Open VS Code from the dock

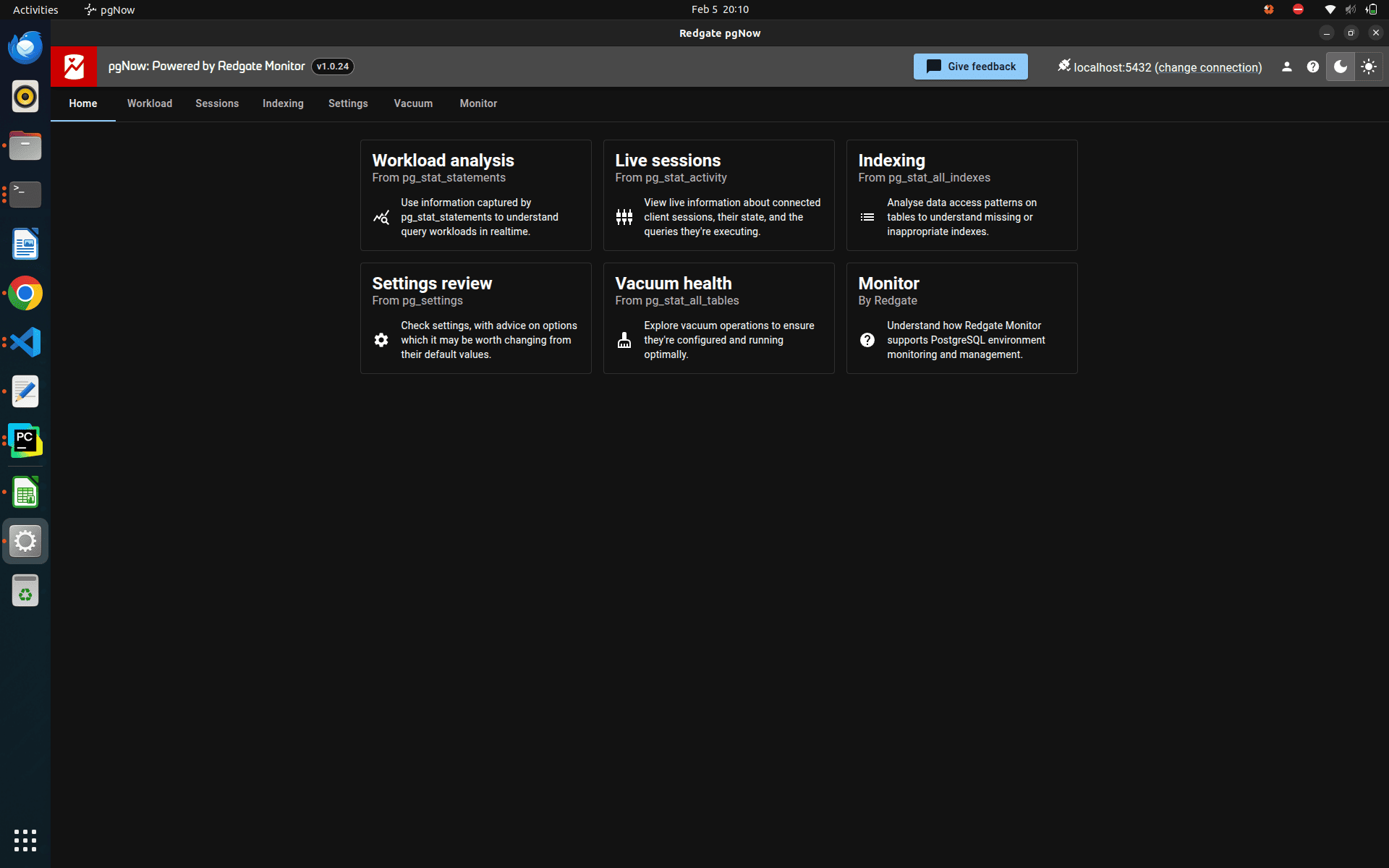pos(25,342)
